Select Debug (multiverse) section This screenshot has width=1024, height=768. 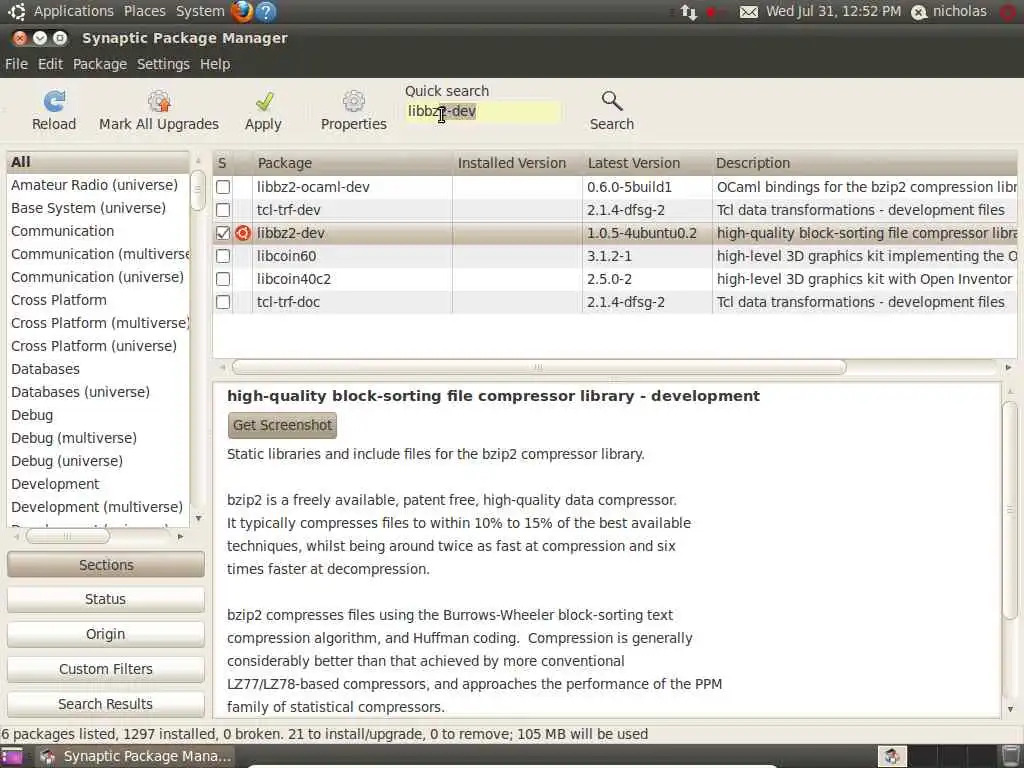coord(98,438)
